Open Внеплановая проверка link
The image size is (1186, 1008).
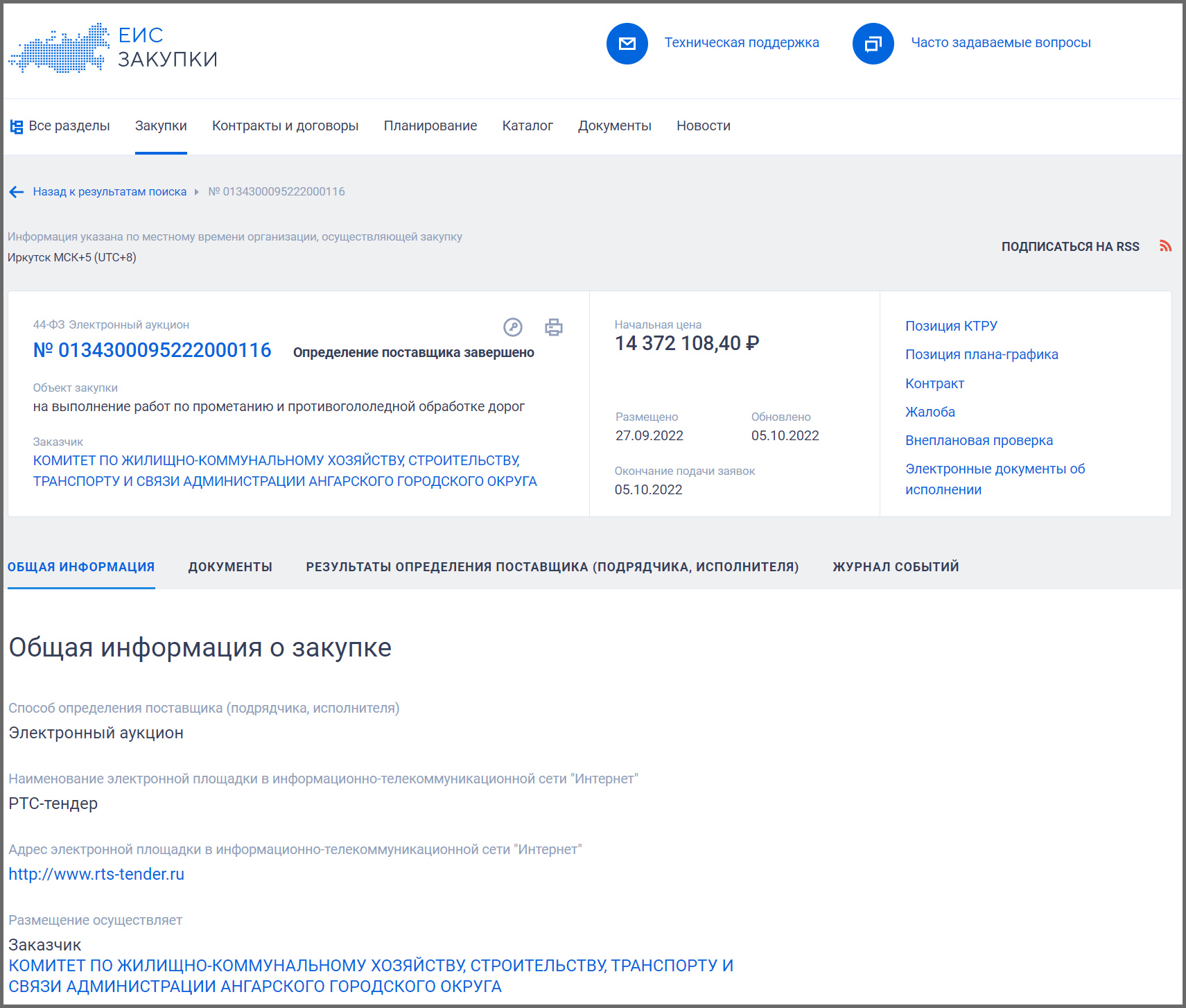pos(979,440)
